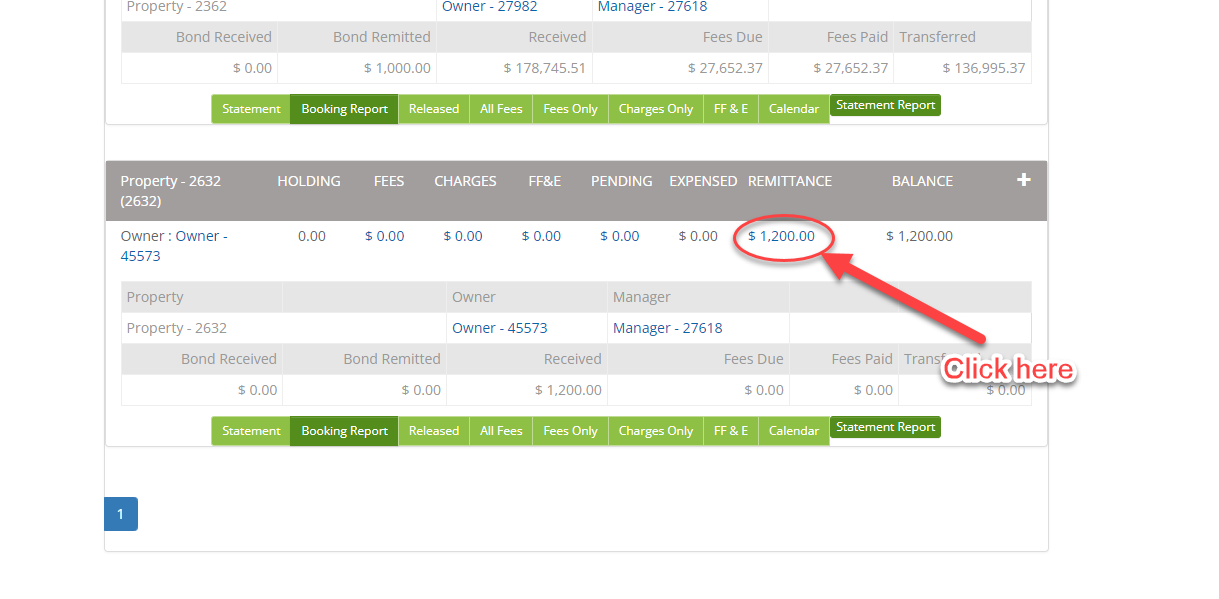Open Manager - 27618 link for Property 2362
1219x599 pixels.
click(652, 7)
